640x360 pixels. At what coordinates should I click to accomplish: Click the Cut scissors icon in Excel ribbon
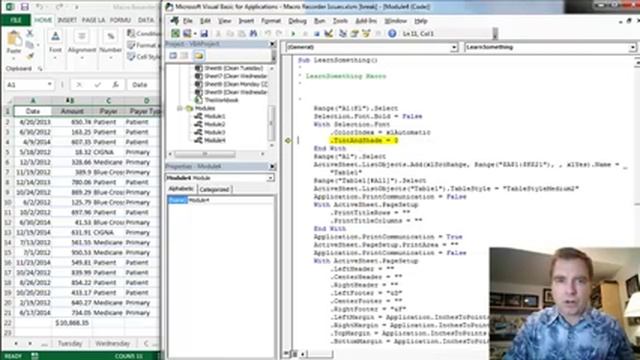[x=30, y=33]
